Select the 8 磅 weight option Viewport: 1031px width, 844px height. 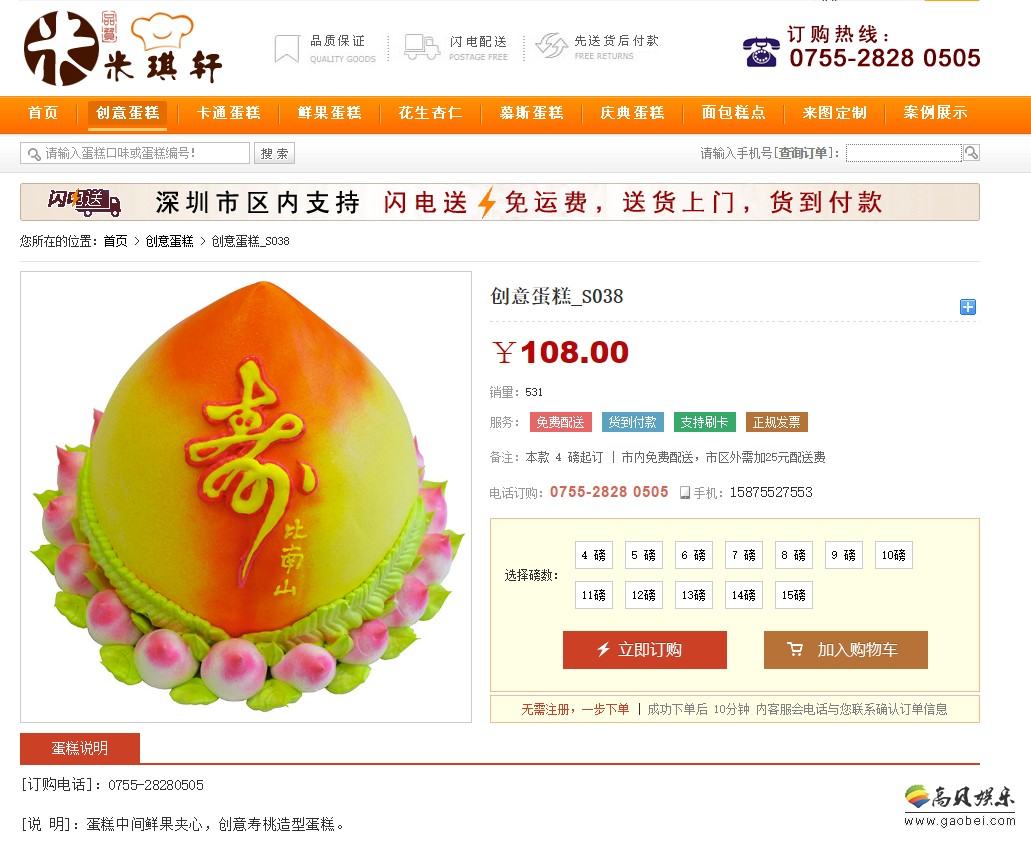pos(794,555)
